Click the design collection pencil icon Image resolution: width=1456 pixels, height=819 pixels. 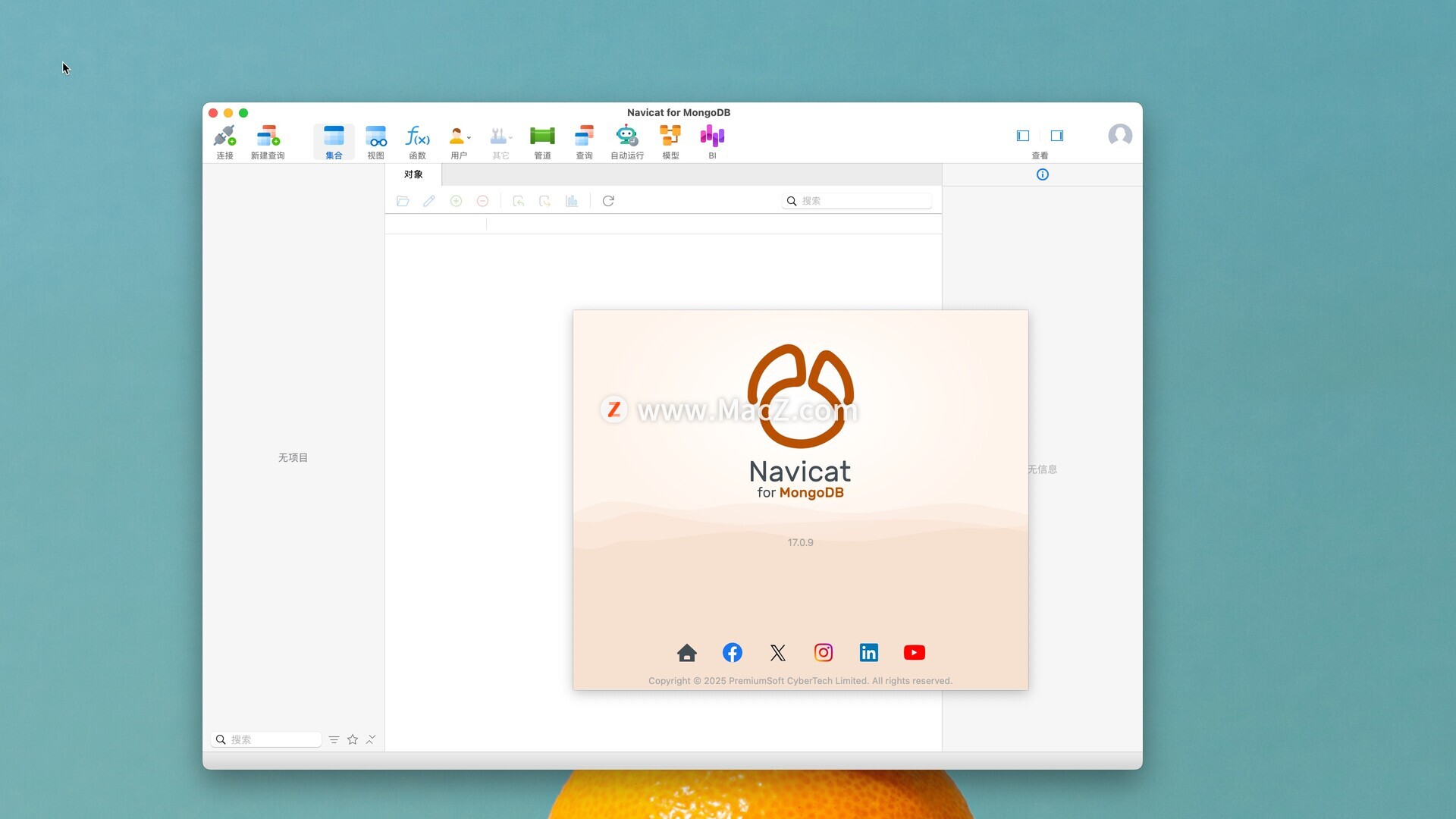(x=429, y=201)
